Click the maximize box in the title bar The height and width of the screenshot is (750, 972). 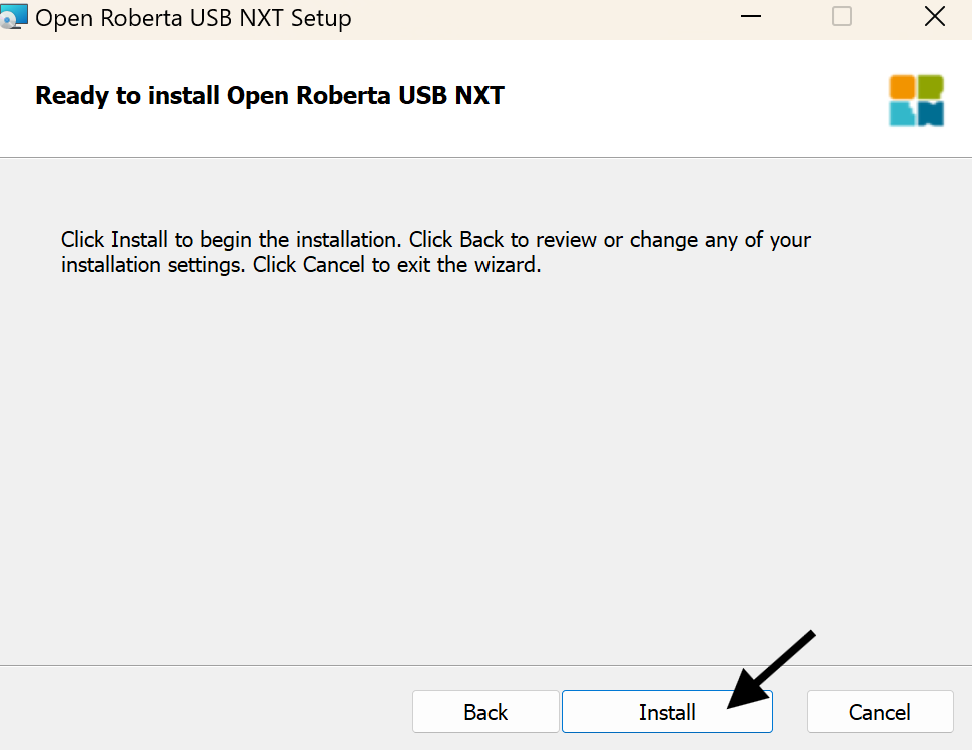click(x=841, y=16)
